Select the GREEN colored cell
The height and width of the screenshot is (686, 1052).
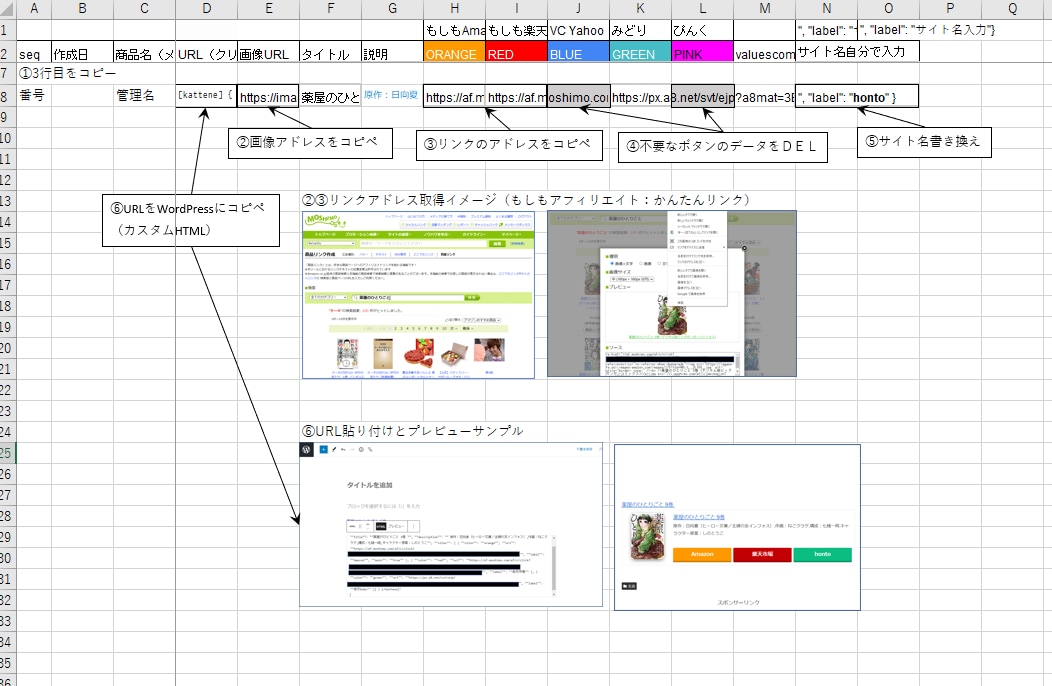pos(641,54)
